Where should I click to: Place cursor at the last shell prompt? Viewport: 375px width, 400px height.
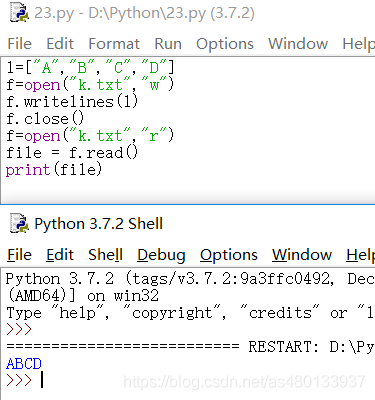(x=42, y=380)
